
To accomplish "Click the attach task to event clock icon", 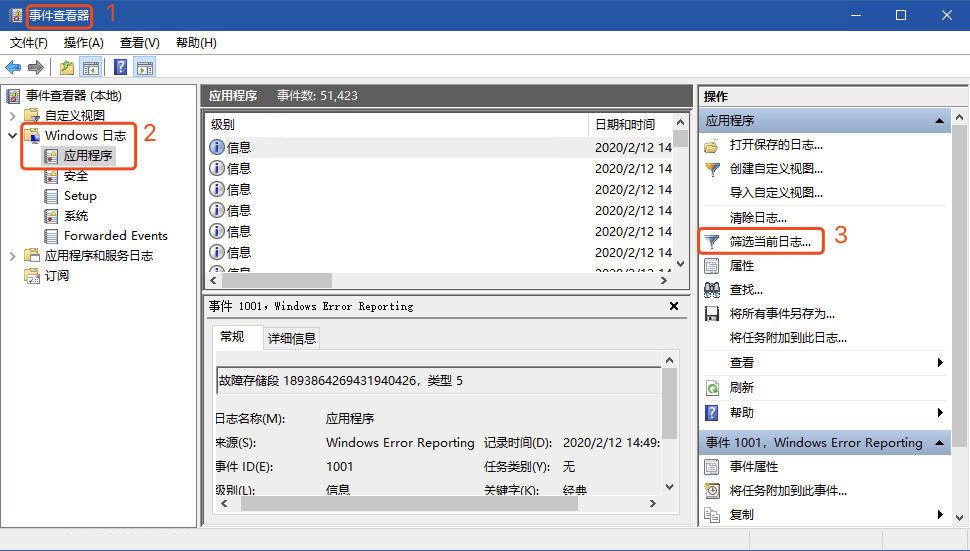I will click(712, 491).
